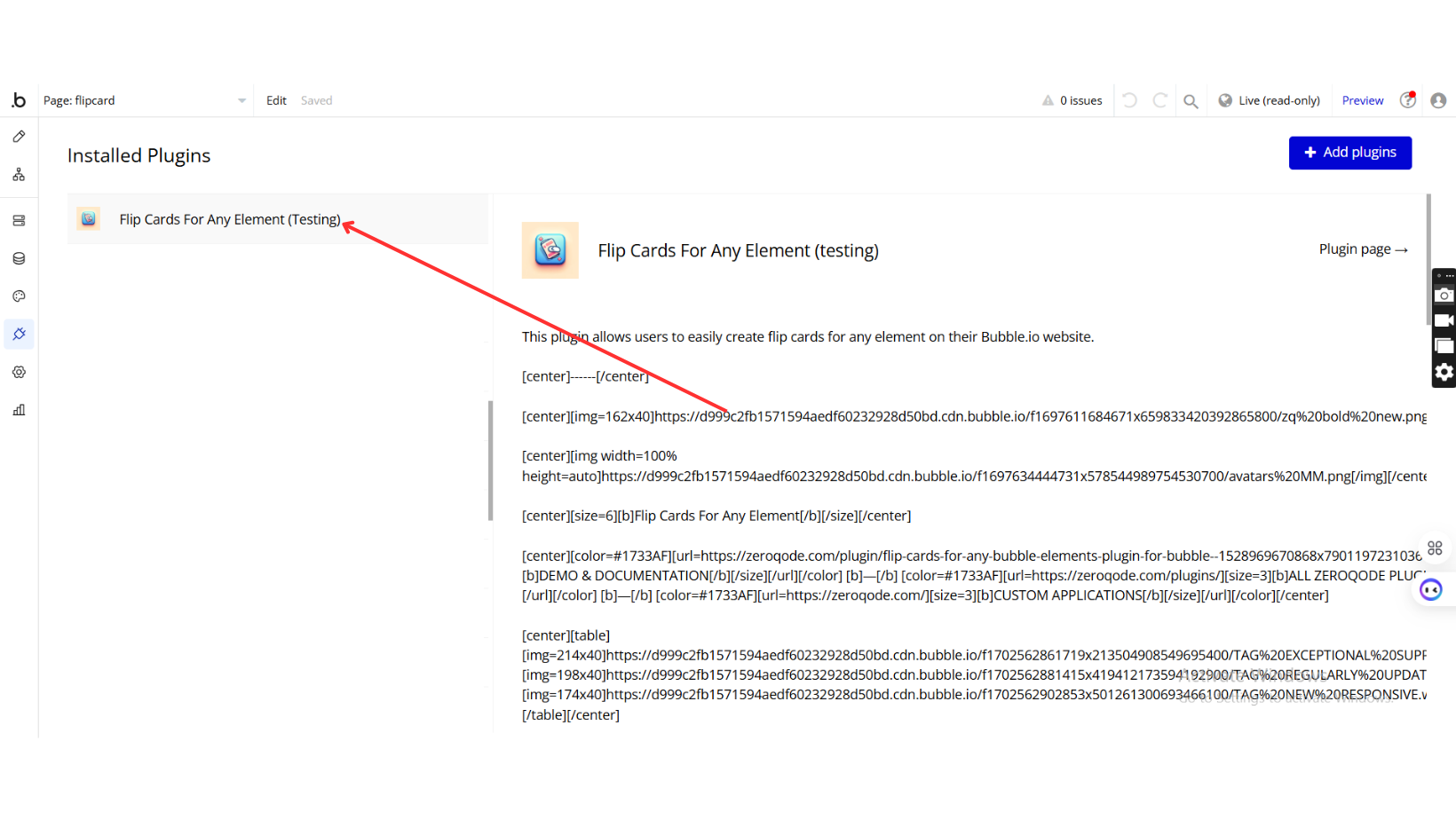Click the Bubble logo icon

click(19, 100)
